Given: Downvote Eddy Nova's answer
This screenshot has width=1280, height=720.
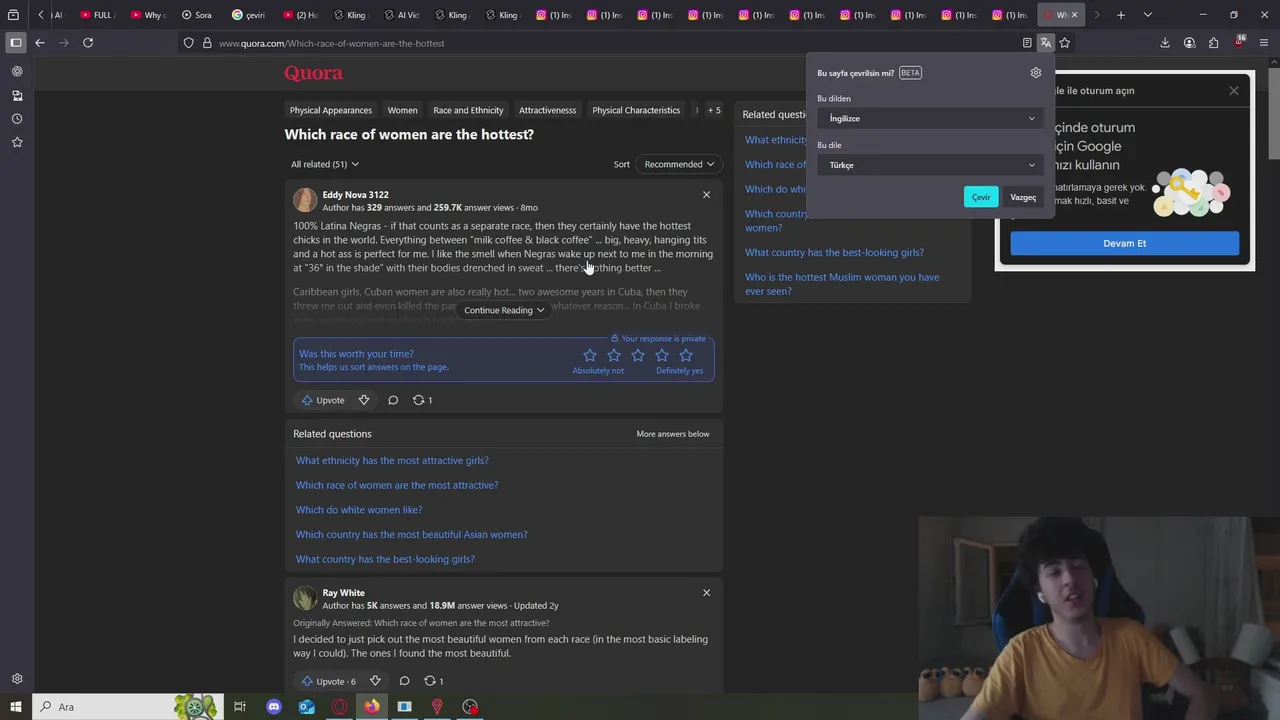Looking at the screenshot, I should (364, 400).
